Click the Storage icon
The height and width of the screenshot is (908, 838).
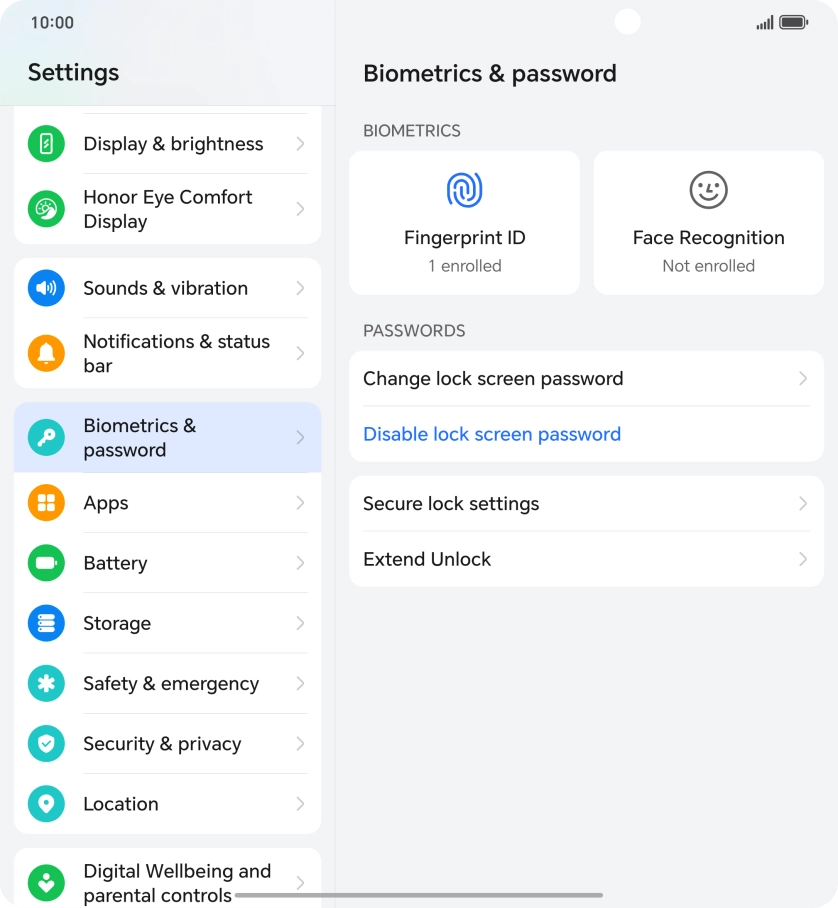coord(46,623)
